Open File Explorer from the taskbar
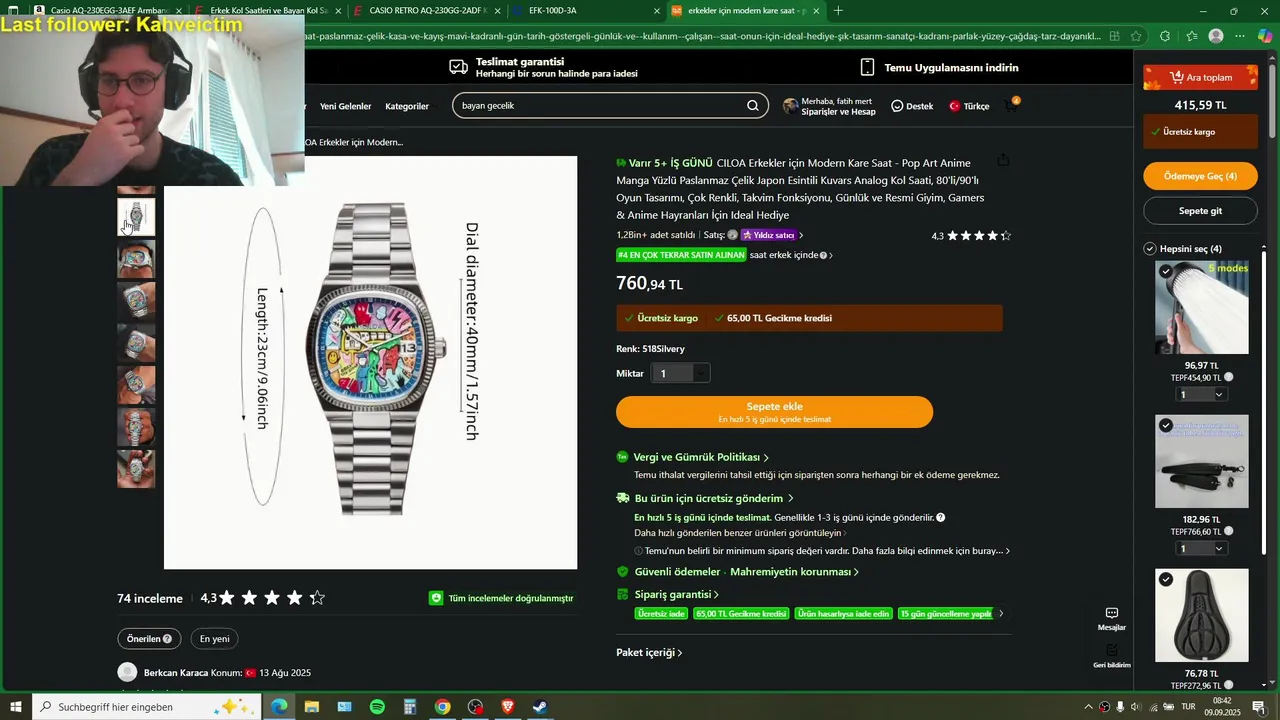Image resolution: width=1280 pixels, height=720 pixels. 312,707
